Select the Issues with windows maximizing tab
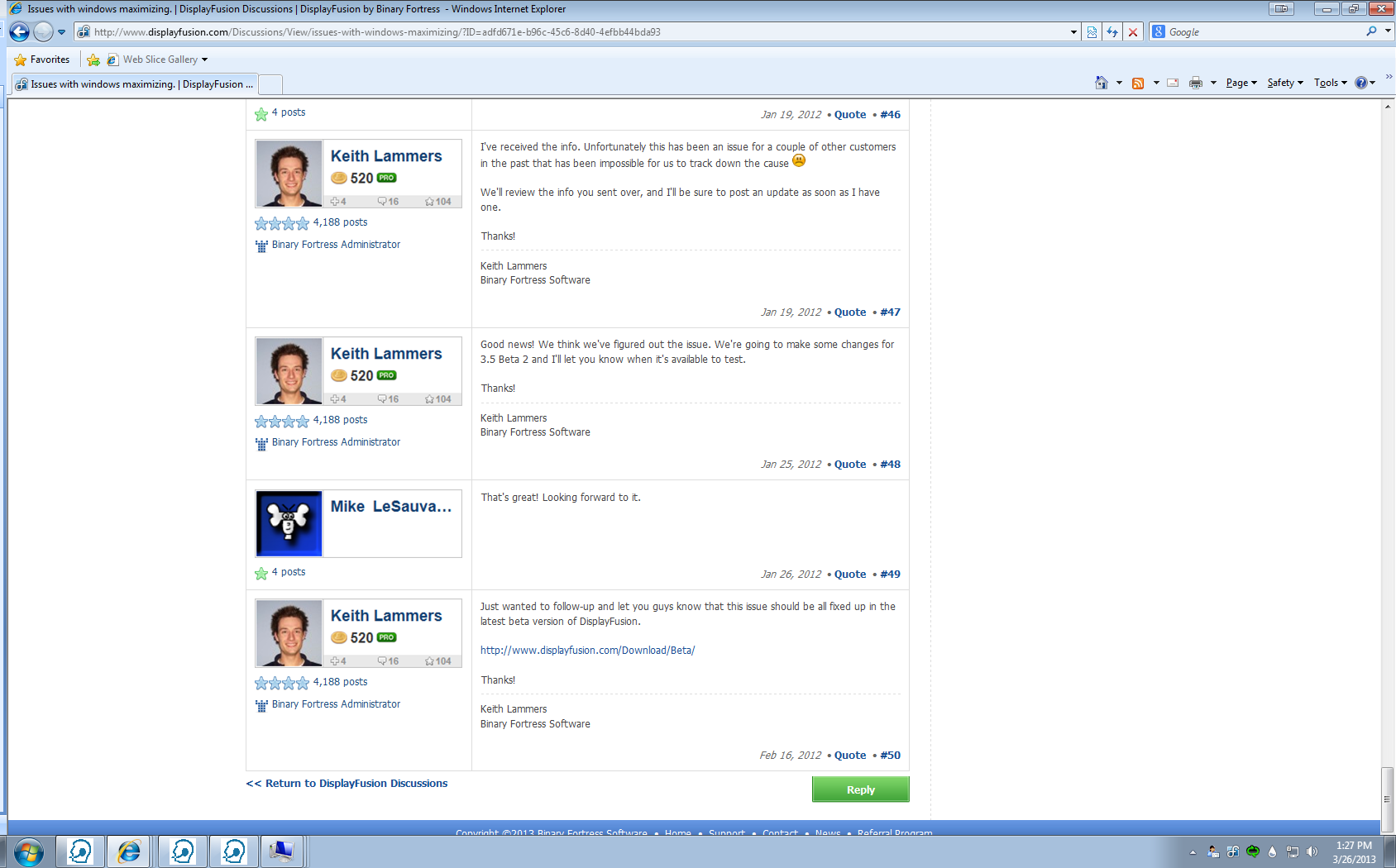Viewport: 1396px width, 868px height. 135,84
